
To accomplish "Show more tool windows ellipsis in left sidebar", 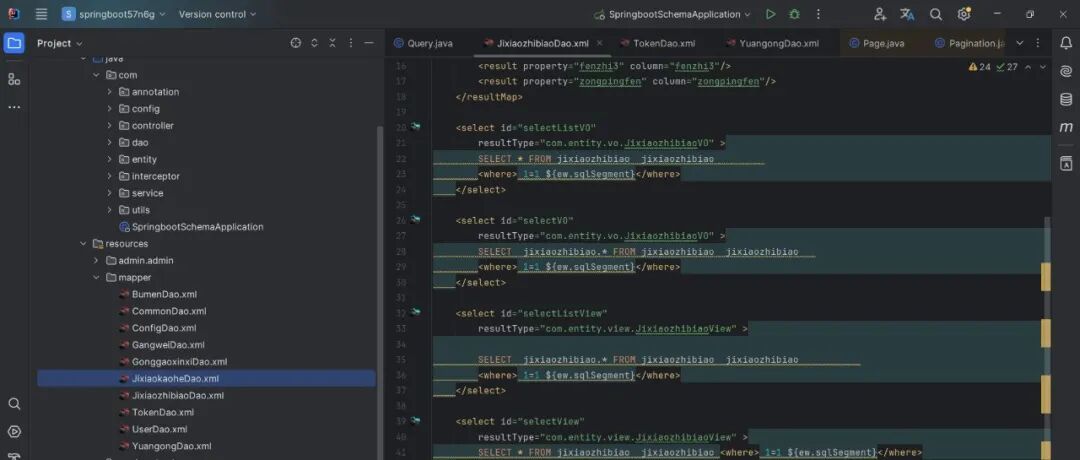I will tap(14, 107).
